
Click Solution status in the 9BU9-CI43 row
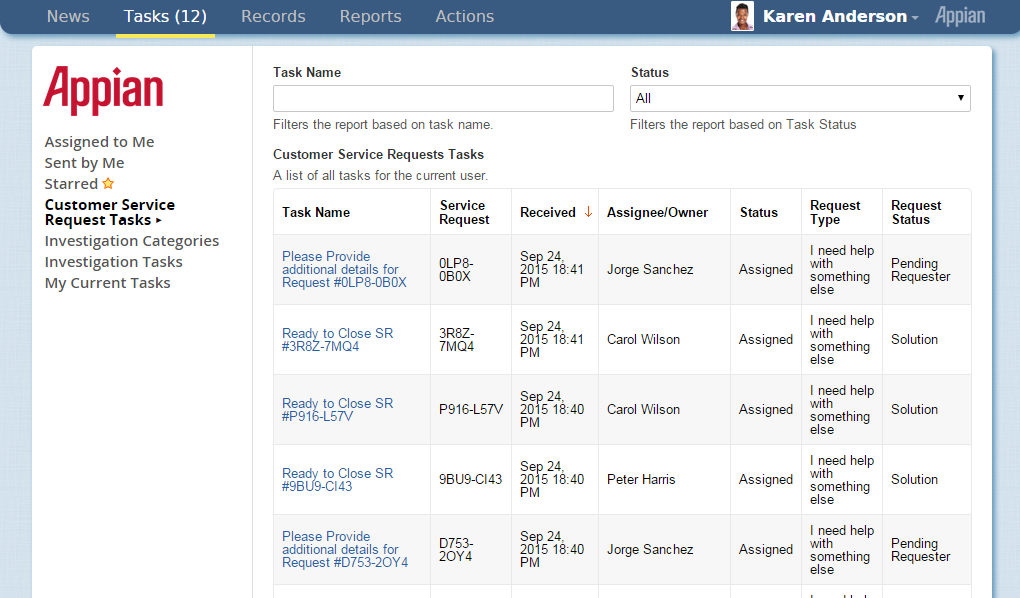(914, 480)
